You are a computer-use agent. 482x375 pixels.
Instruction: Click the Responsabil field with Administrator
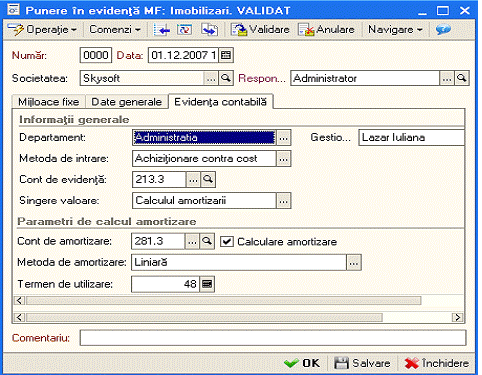365,78
